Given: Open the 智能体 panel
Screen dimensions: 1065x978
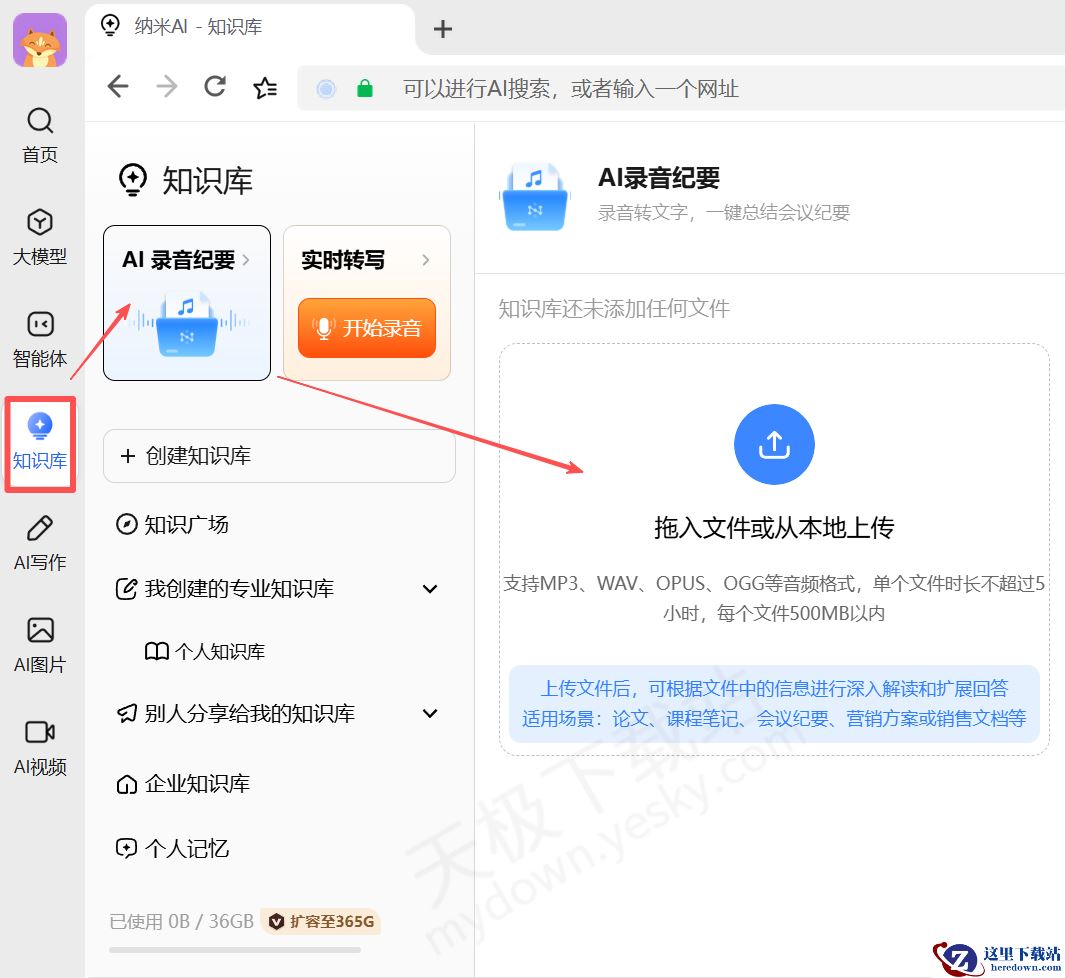Looking at the screenshot, I should pos(39,339).
